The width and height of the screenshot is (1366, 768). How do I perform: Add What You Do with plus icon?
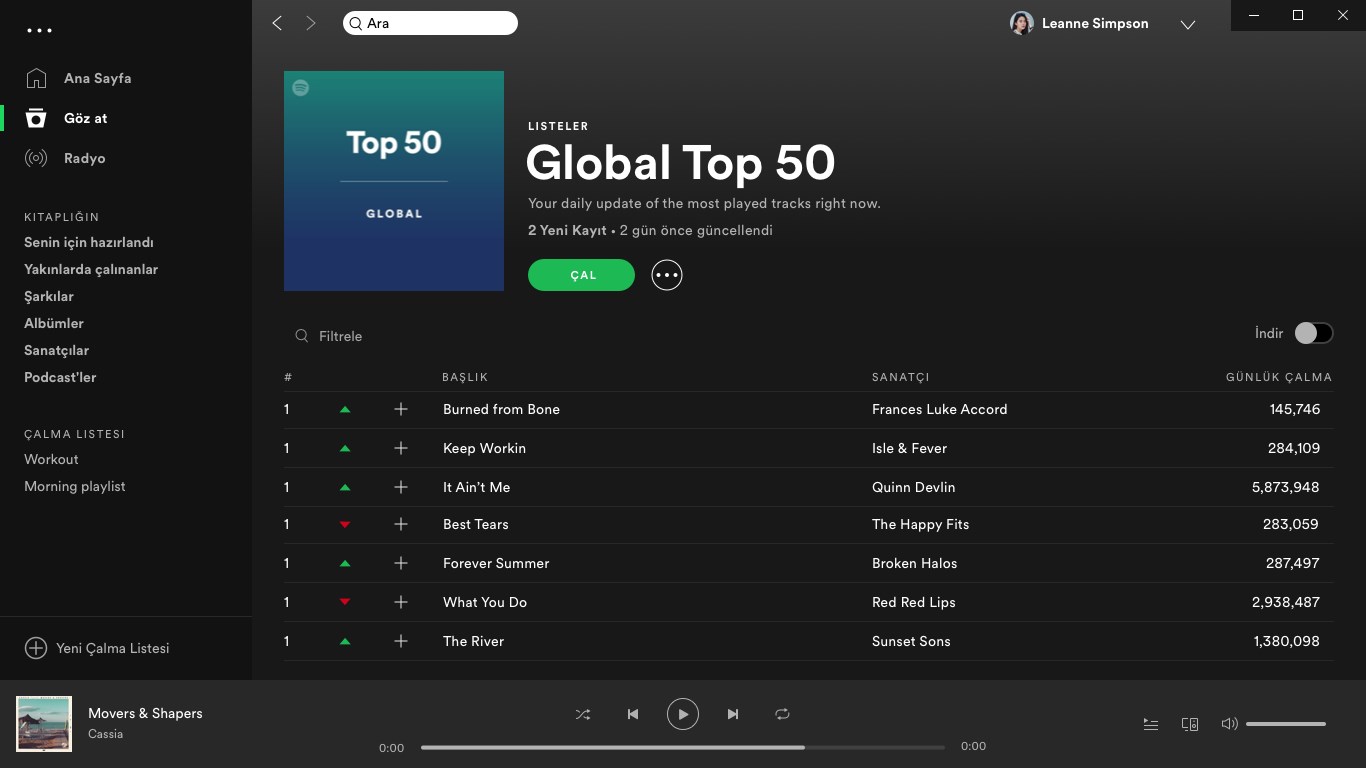(x=401, y=602)
